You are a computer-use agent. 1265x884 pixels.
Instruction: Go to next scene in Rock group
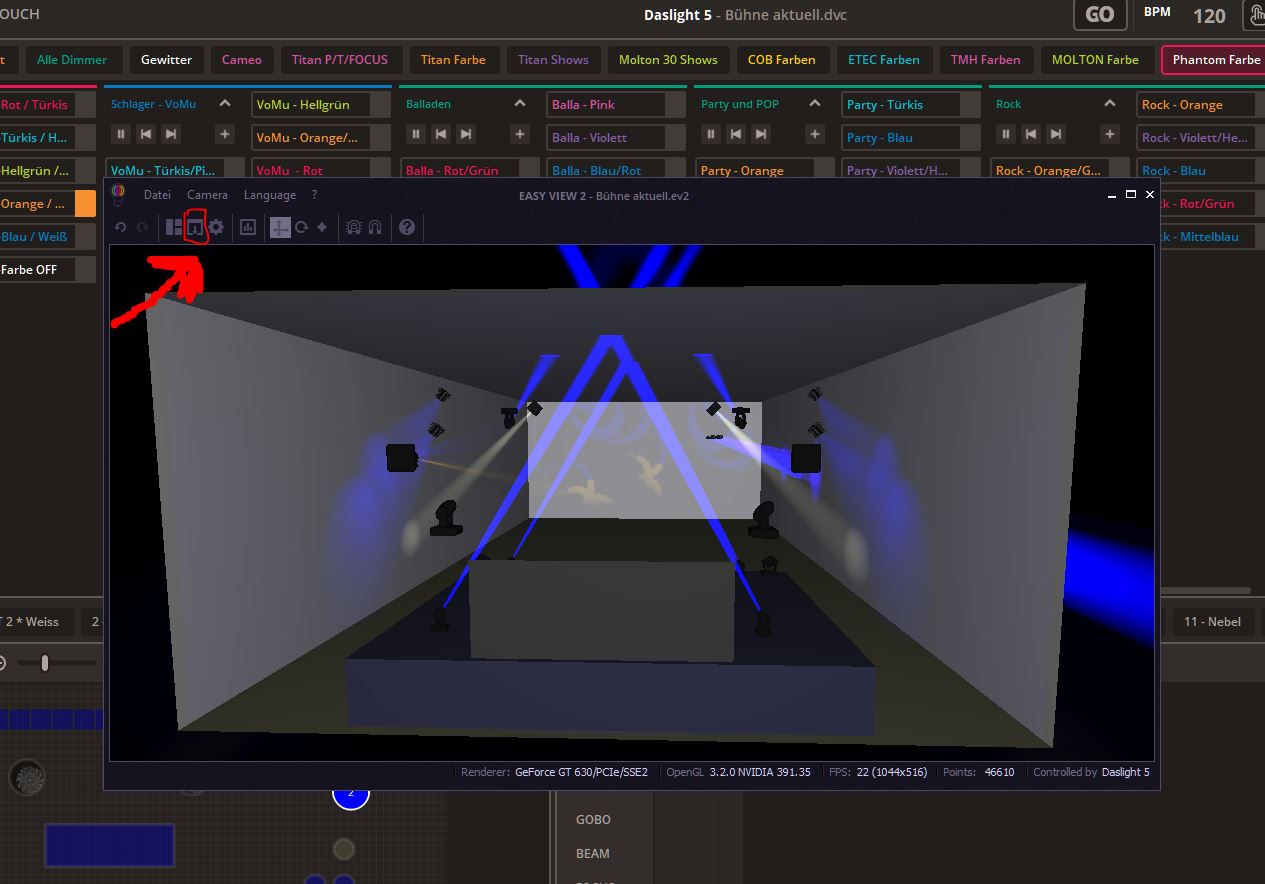(x=1057, y=134)
